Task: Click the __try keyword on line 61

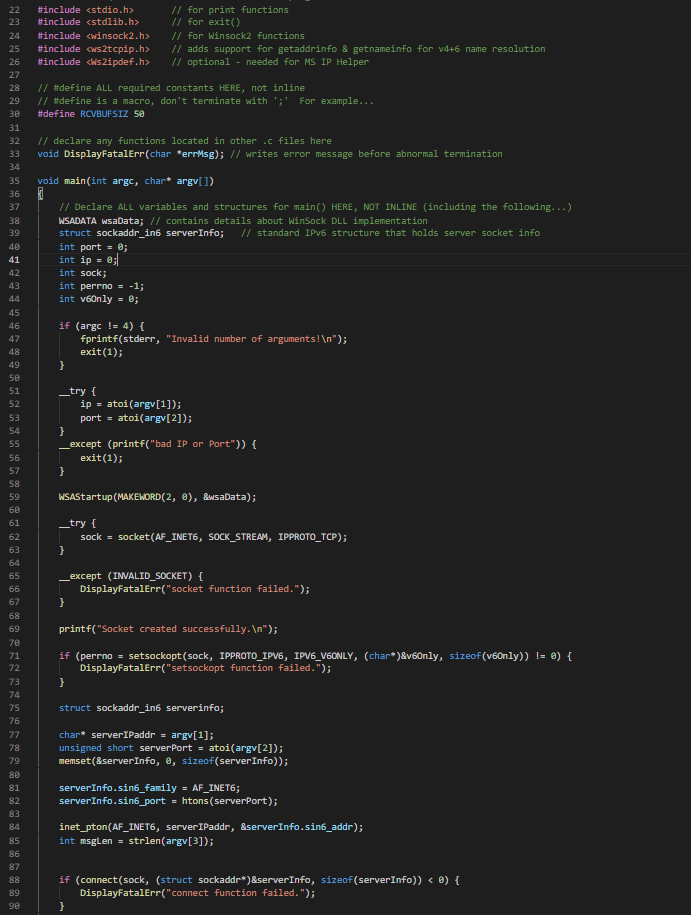Action: click(x=72, y=523)
